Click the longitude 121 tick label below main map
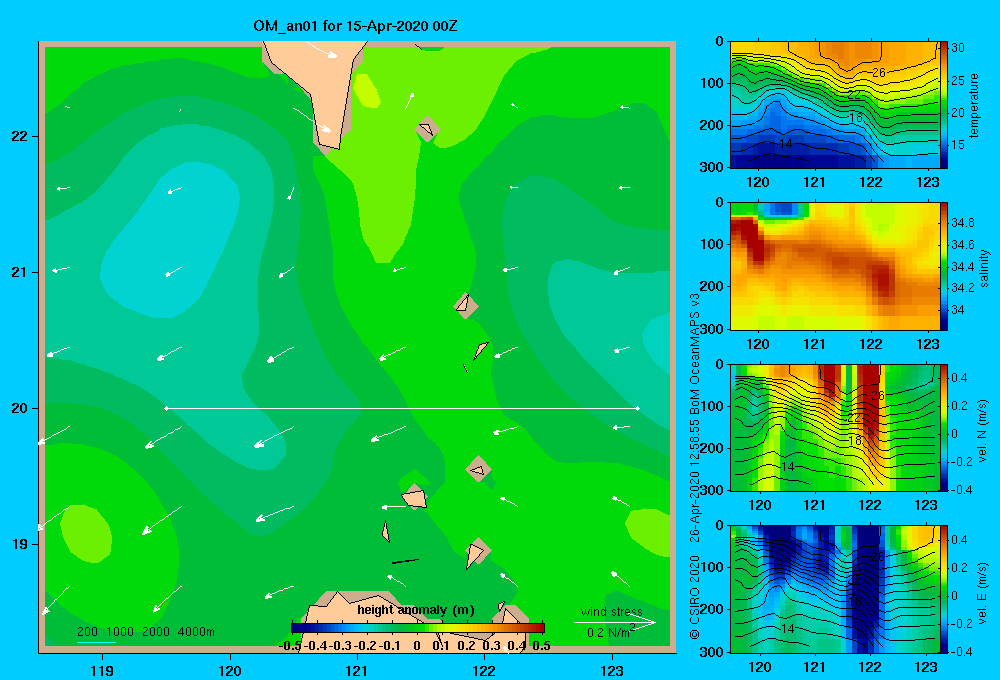 (357, 670)
